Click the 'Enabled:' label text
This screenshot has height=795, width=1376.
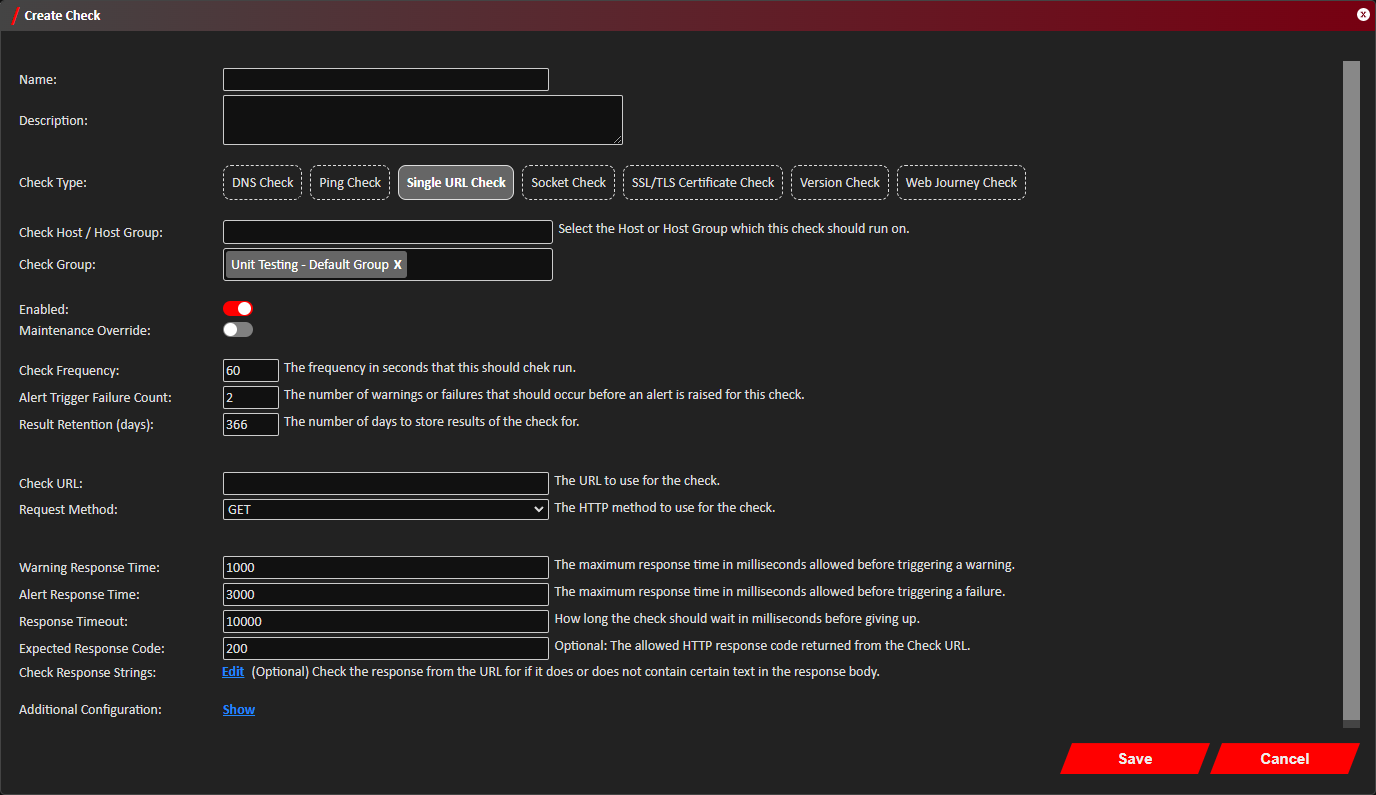coord(44,310)
